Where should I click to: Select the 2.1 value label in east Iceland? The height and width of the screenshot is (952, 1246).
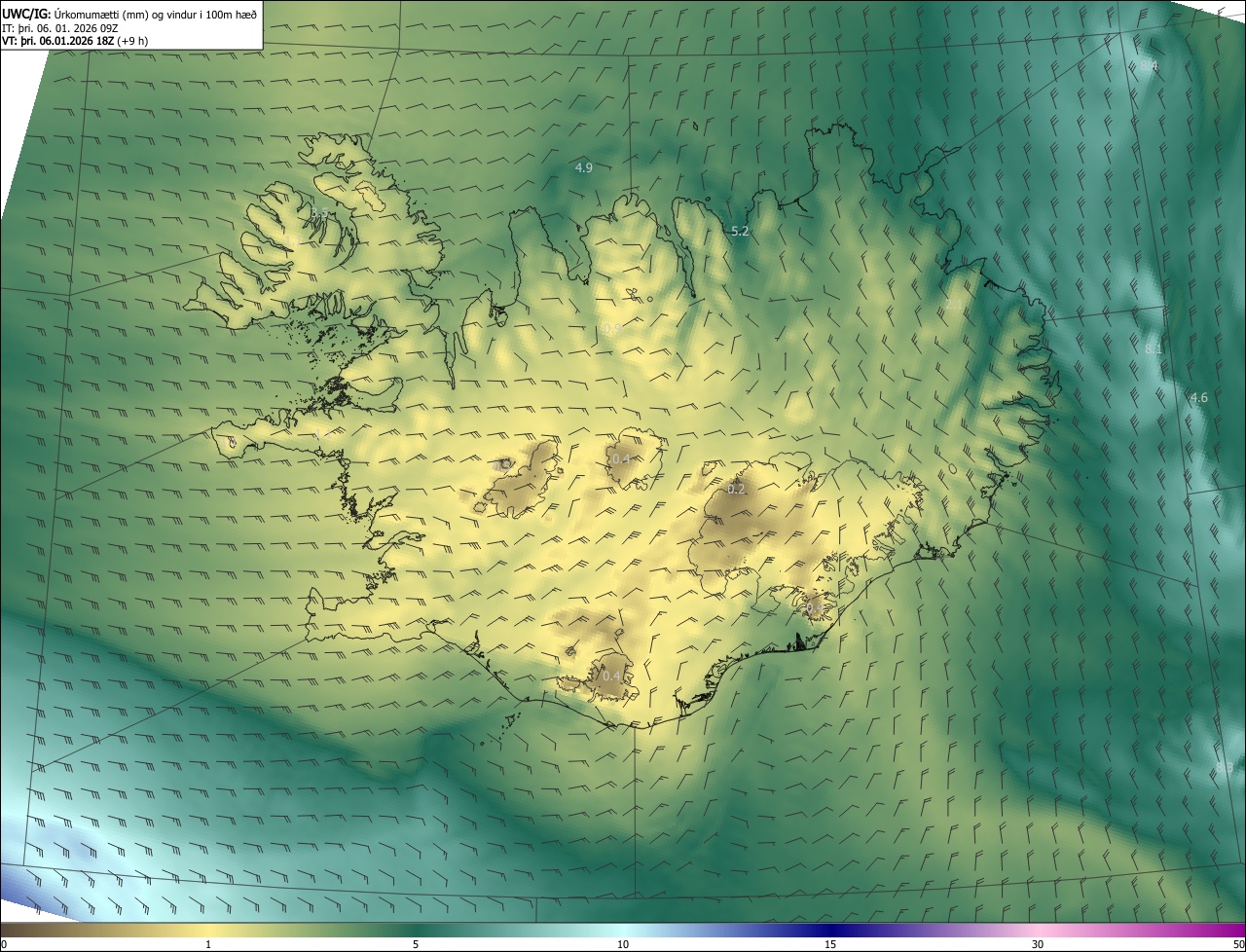(954, 305)
